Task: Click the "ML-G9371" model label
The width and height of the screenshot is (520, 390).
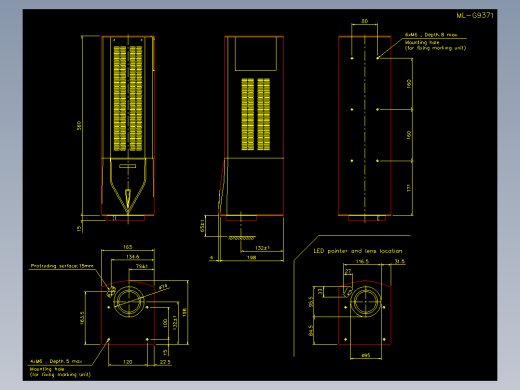Action: 475,15
